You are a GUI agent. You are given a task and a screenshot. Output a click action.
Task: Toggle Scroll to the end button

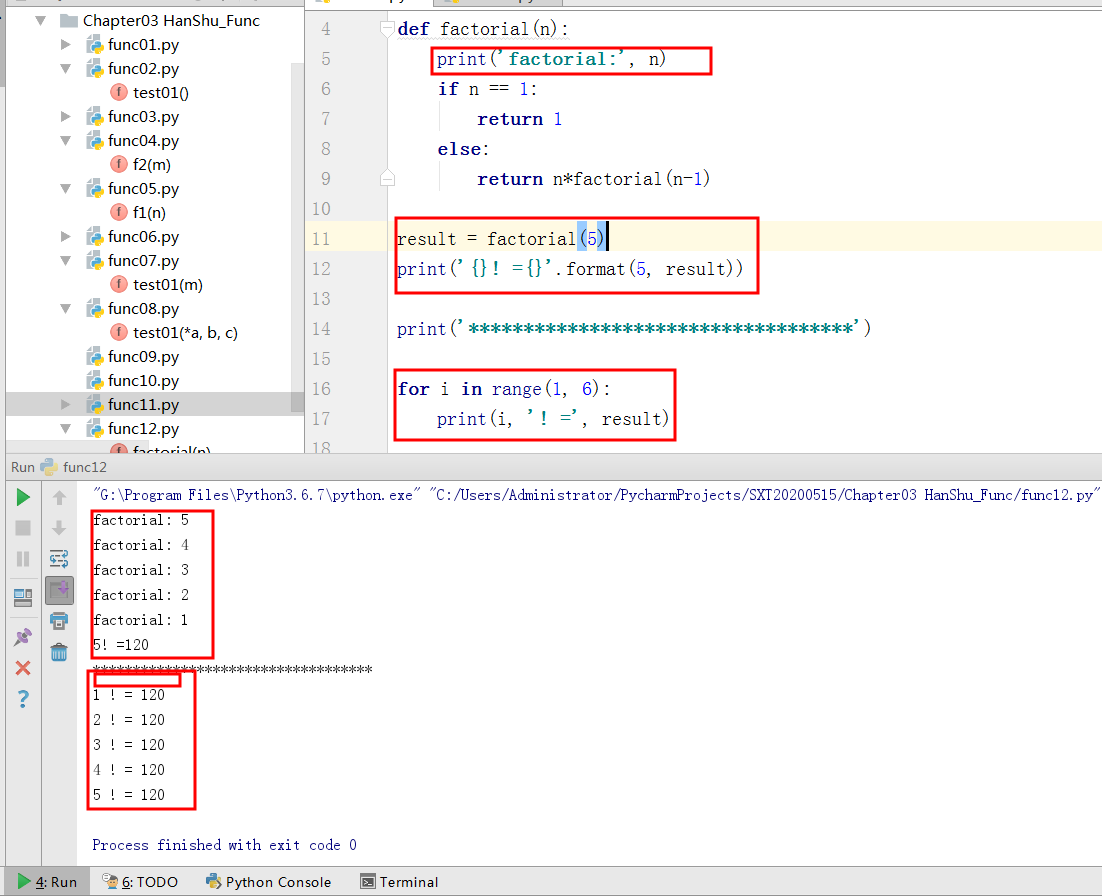tap(59, 590)
